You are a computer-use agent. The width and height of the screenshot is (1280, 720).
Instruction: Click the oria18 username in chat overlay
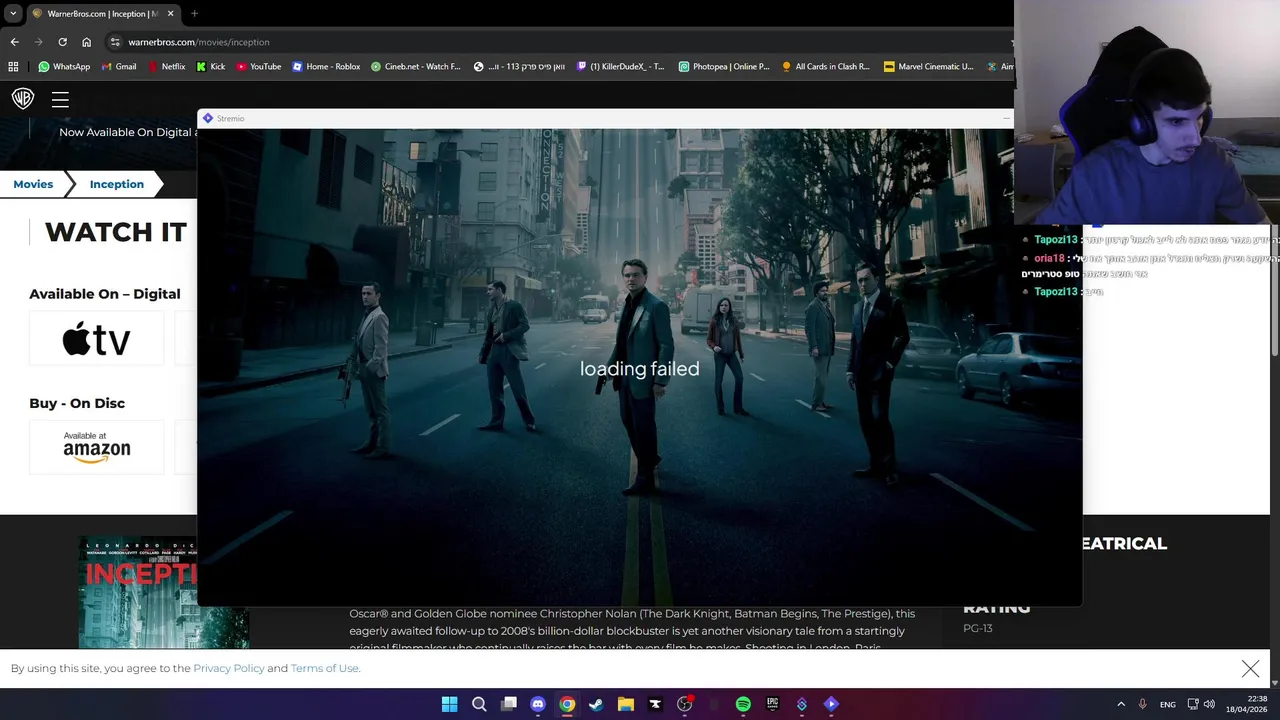pyautogui.click(x=1049, y=258)
